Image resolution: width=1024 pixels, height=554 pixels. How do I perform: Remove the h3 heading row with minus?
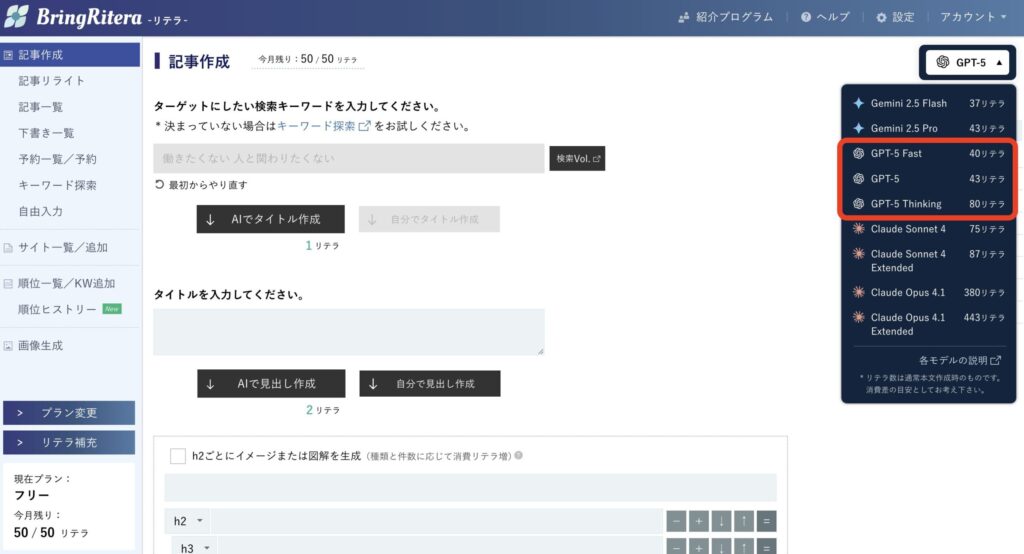(x=676, y=547)
